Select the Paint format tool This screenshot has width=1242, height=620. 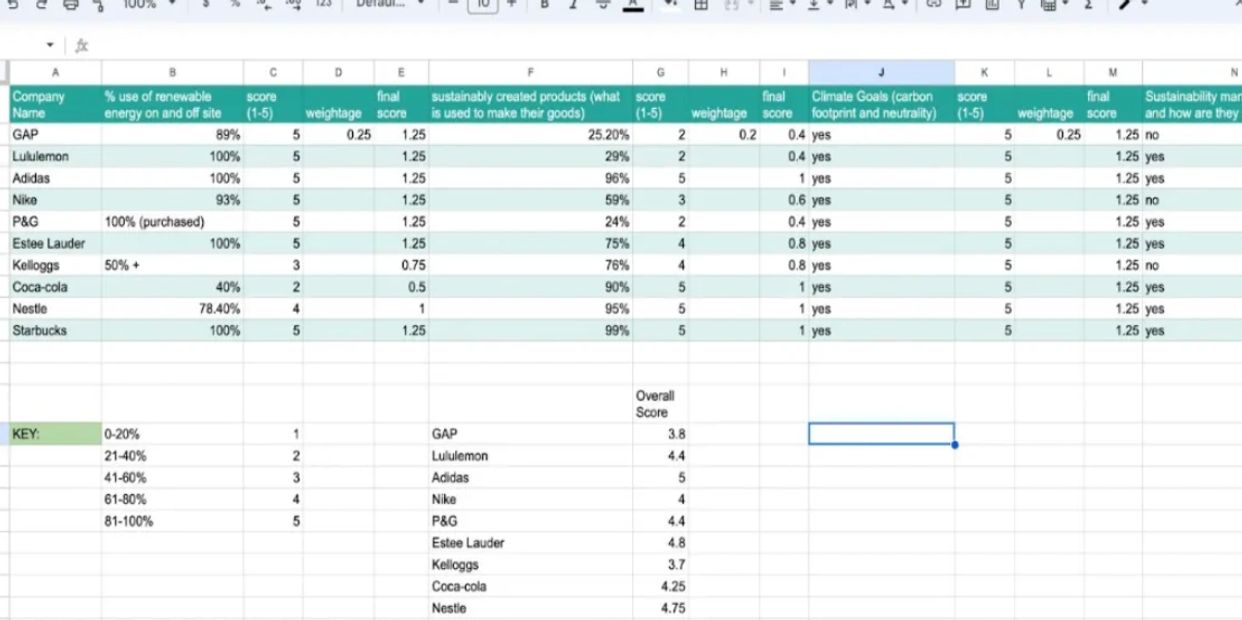[98, 5]
